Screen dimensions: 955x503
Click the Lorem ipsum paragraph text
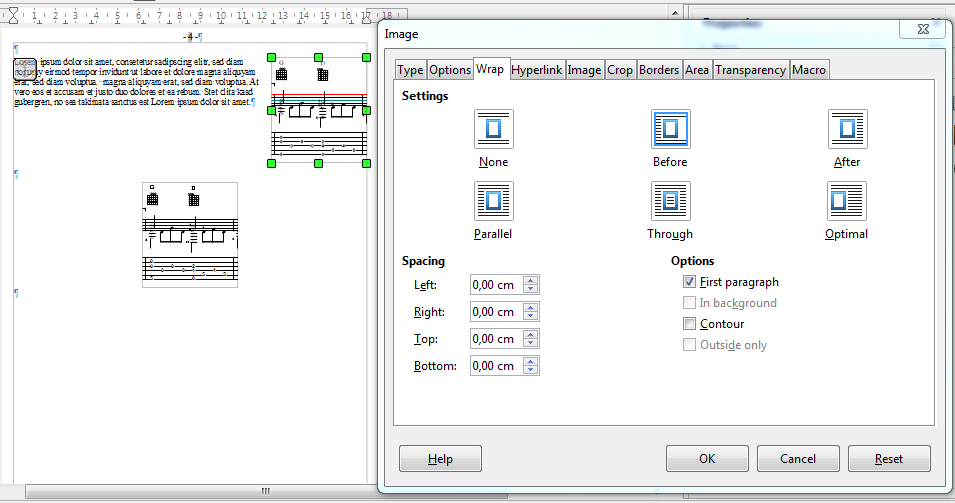pos(136,82)
